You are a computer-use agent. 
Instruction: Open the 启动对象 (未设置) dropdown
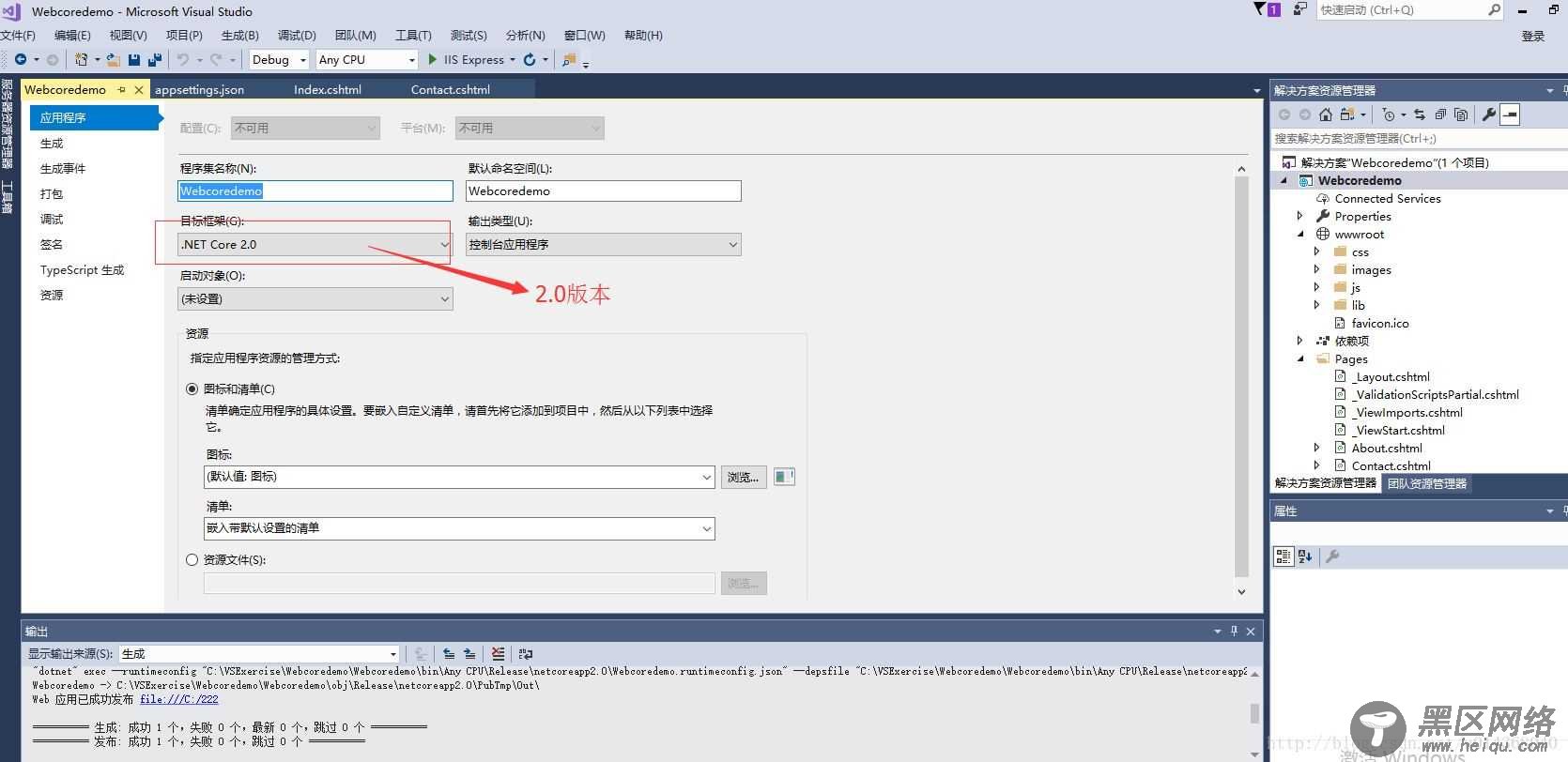315,299
